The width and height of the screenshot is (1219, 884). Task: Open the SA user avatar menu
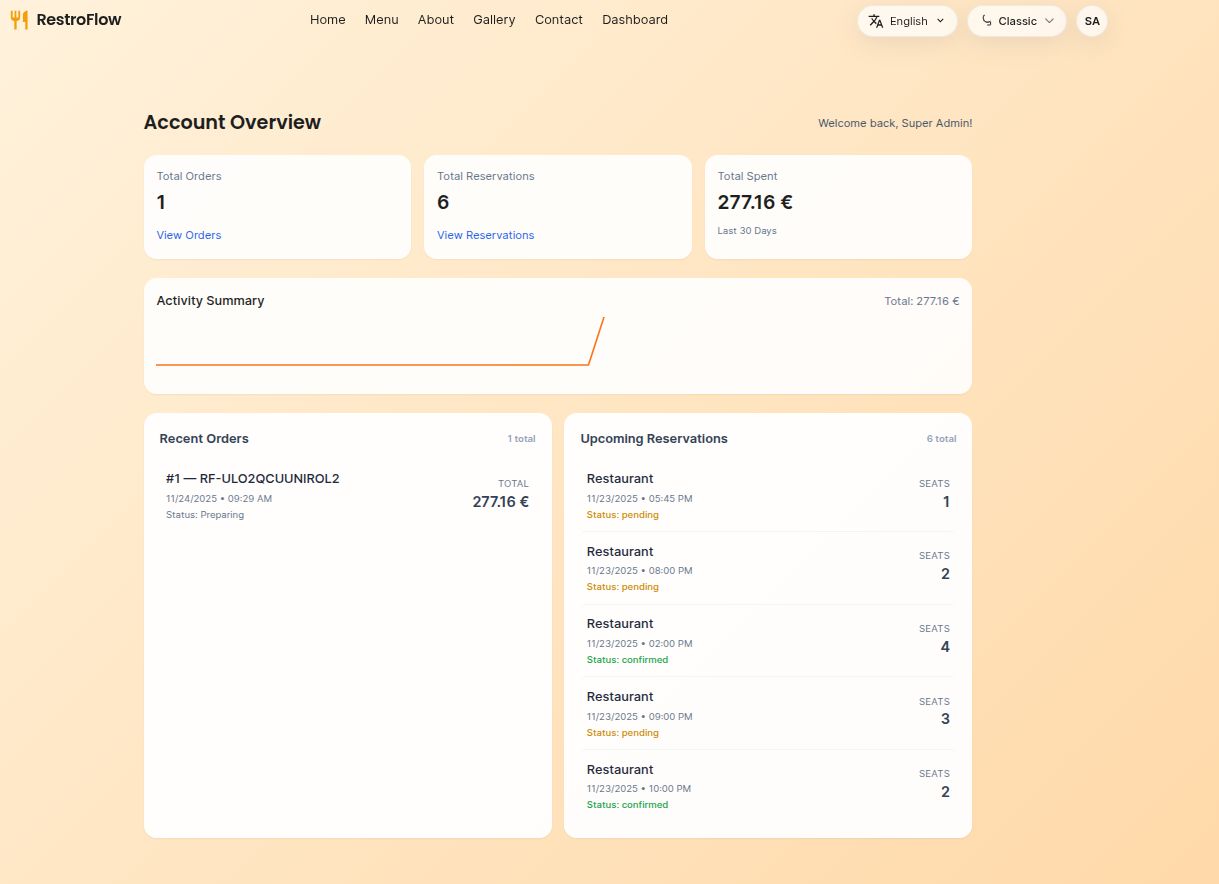pos(1091,21)
